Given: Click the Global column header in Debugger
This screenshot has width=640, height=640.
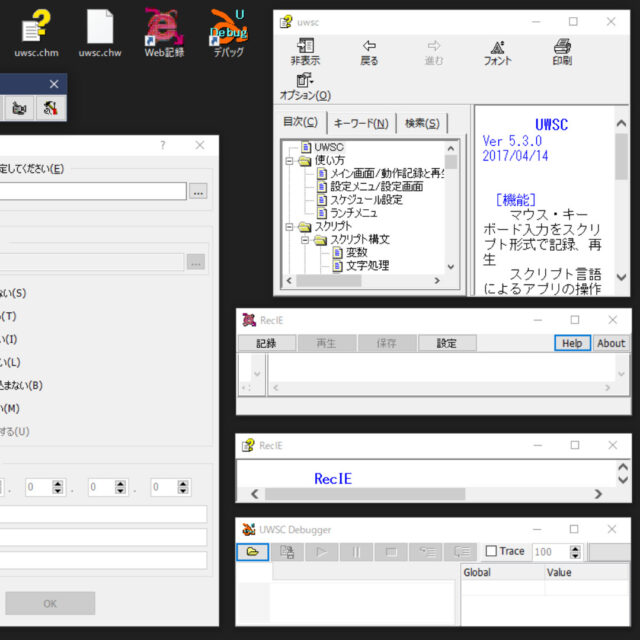Looking at the screenshot, I should click(x=502, y=573).
